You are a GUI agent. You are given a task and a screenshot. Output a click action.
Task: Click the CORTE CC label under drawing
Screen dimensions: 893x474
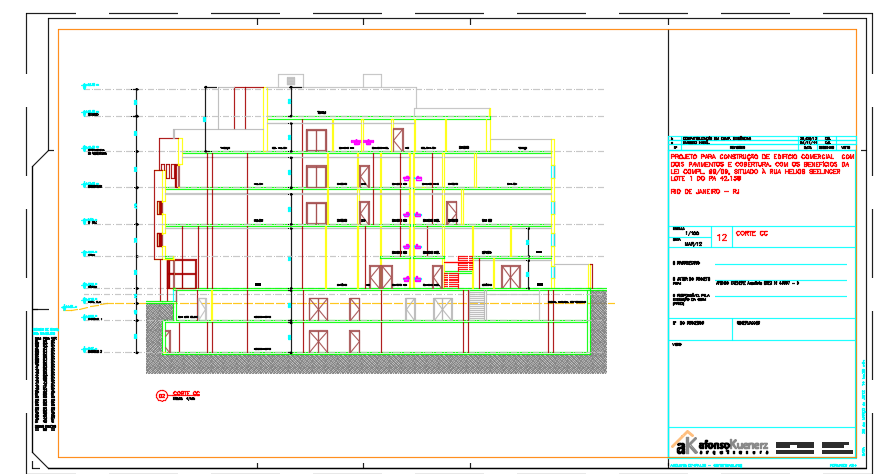point(187,392)
